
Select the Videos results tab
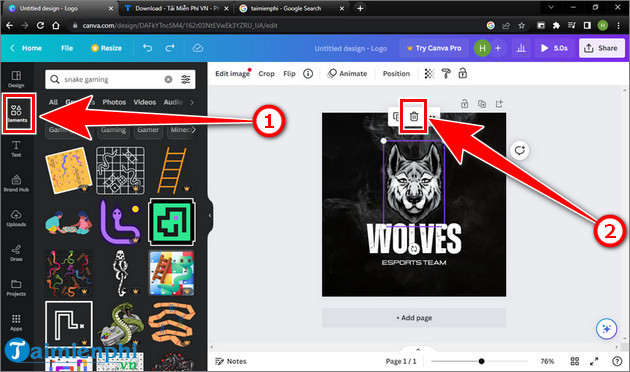[145, 102]
